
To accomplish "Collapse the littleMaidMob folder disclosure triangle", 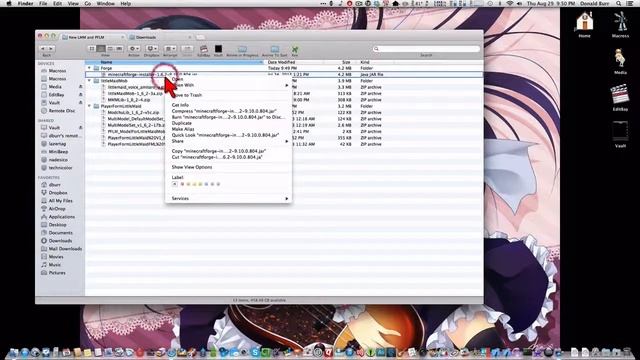I will [89, 81].
